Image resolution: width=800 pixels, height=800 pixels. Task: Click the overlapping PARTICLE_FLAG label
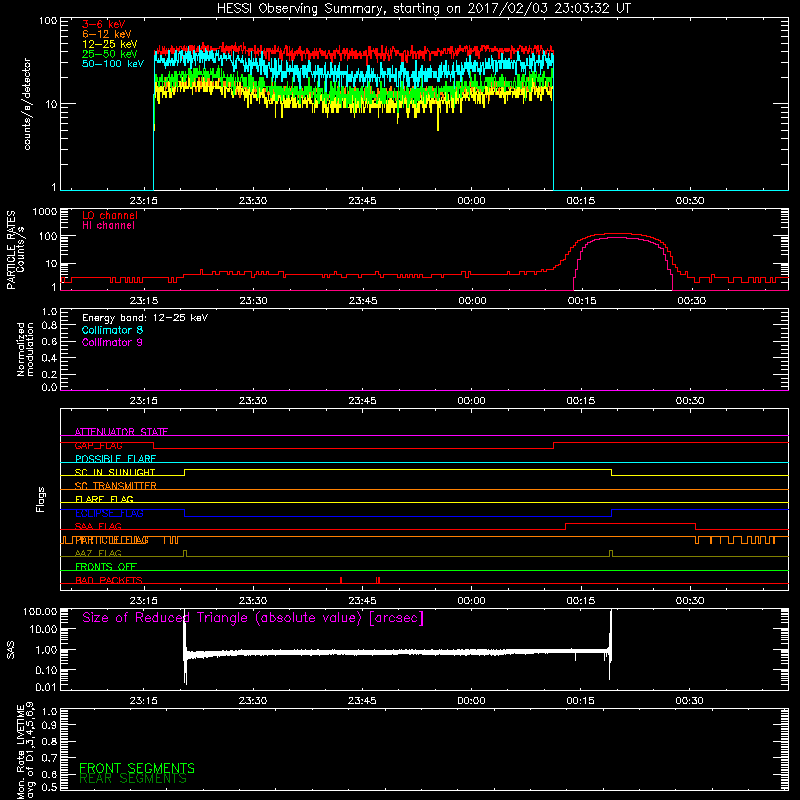pyautogui.click(x=112, y=540)
